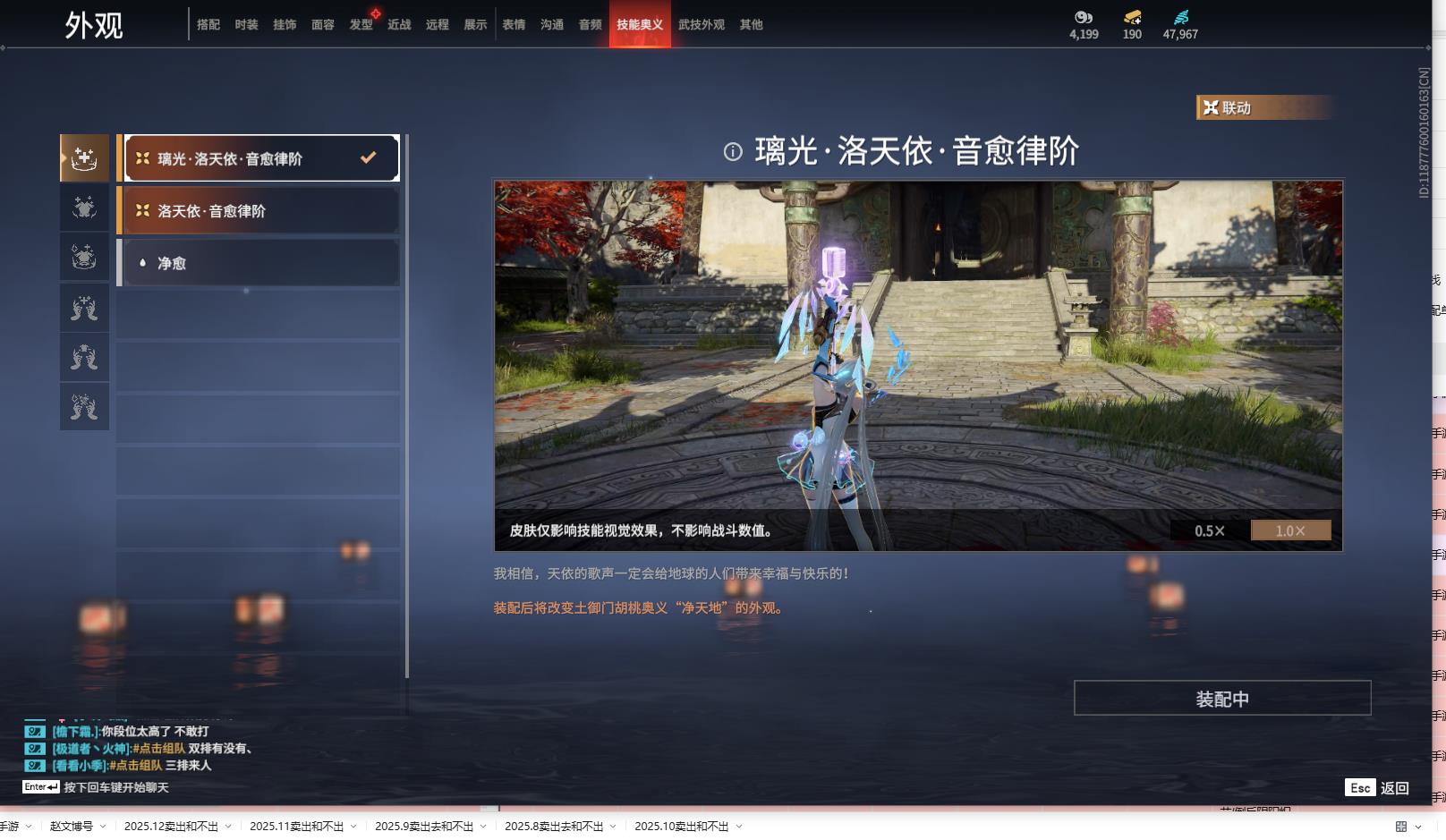Open the dropdown arrow beside 2025.12卖出和不出 tab

pos(228,827)
